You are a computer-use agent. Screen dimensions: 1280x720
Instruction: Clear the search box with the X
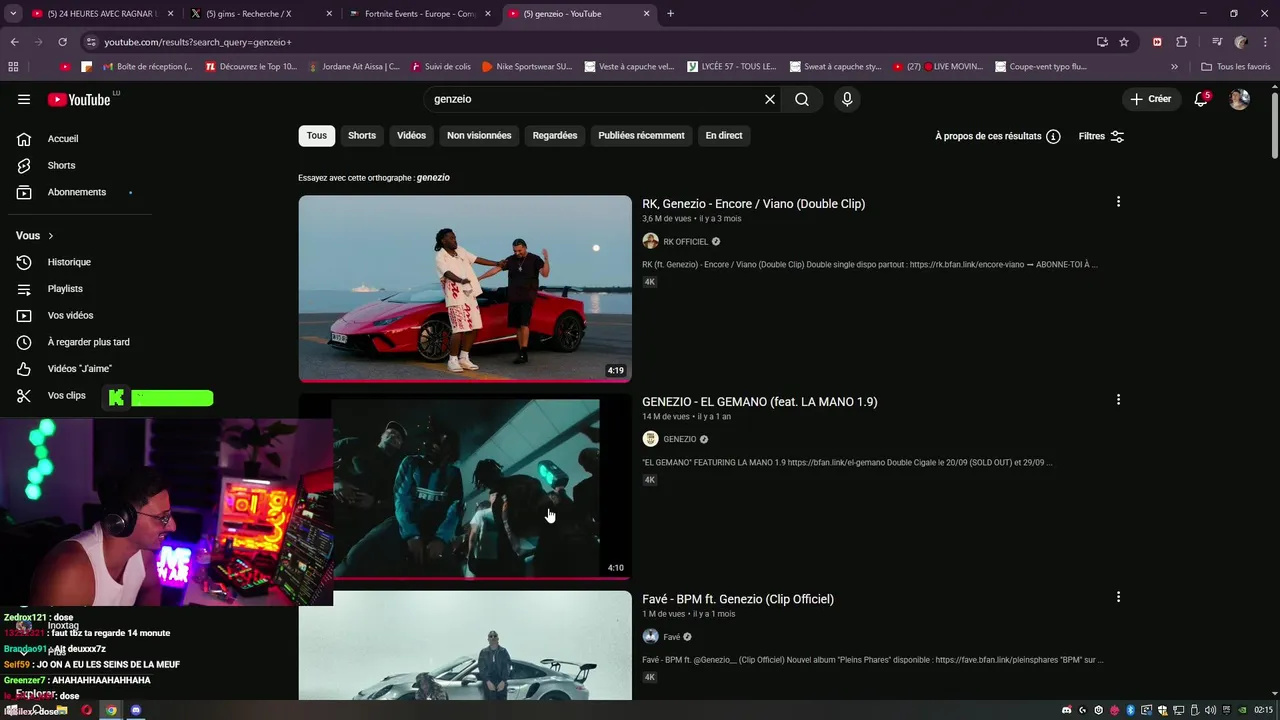coord(770,99)
